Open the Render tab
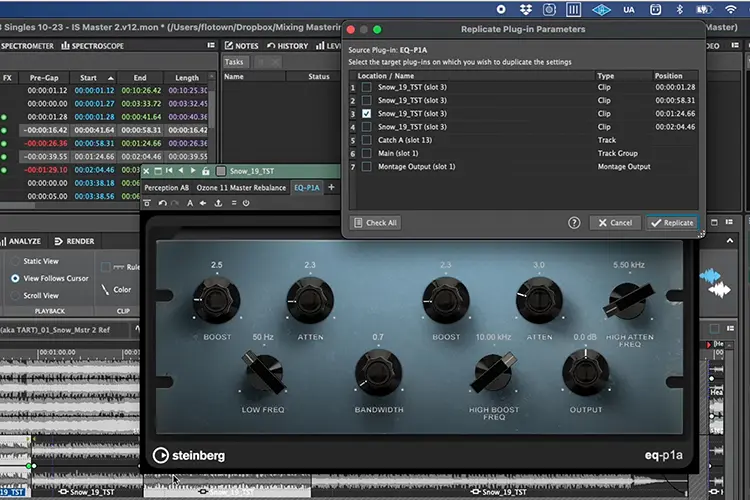The height and width of the screenshot is (500, 750). pos(74,241)
